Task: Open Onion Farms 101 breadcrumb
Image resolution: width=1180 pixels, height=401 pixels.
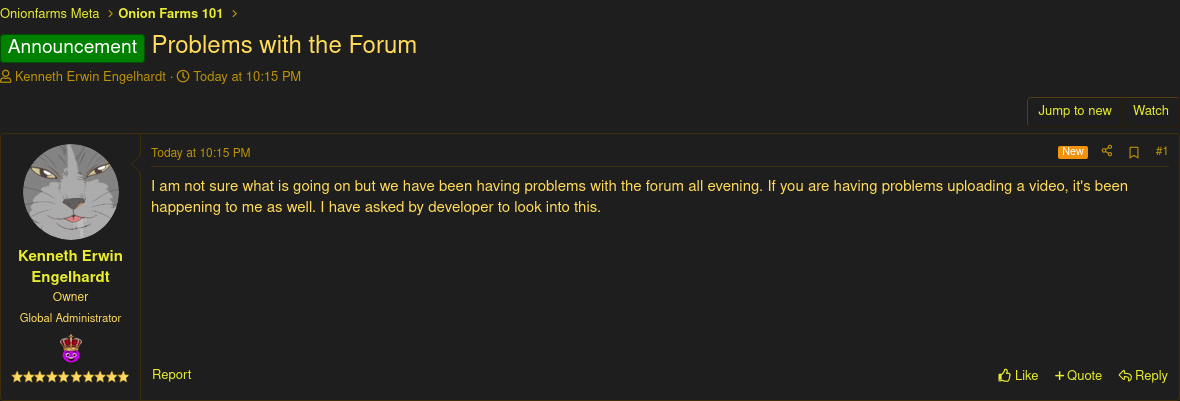Action: [170, 14]
